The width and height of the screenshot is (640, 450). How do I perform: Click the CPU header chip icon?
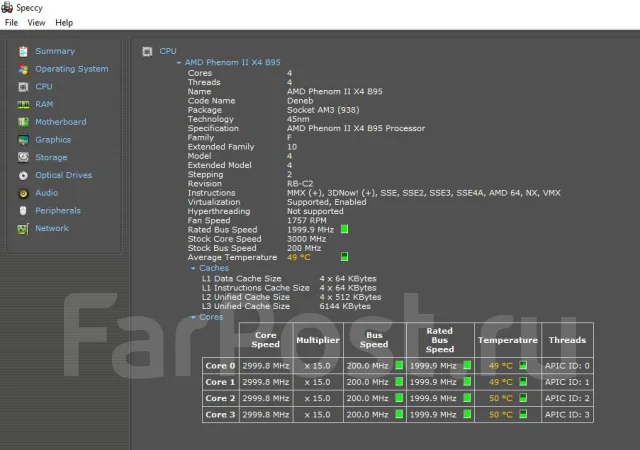147,51
